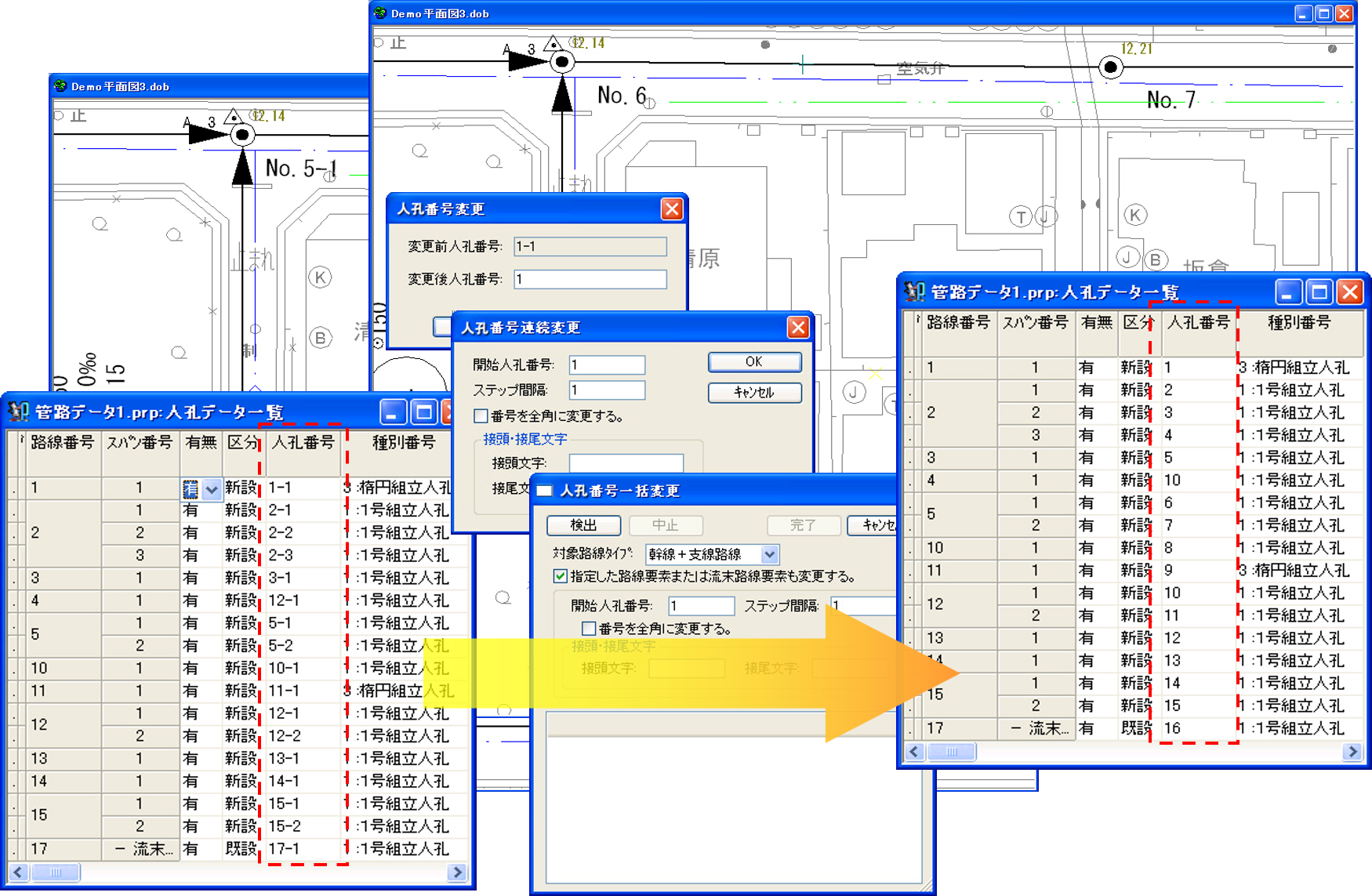Enable 番号を全角に変更する in 人孔番号連続変更 dialog
1372x896 pixels.
(x=481, y=416)
